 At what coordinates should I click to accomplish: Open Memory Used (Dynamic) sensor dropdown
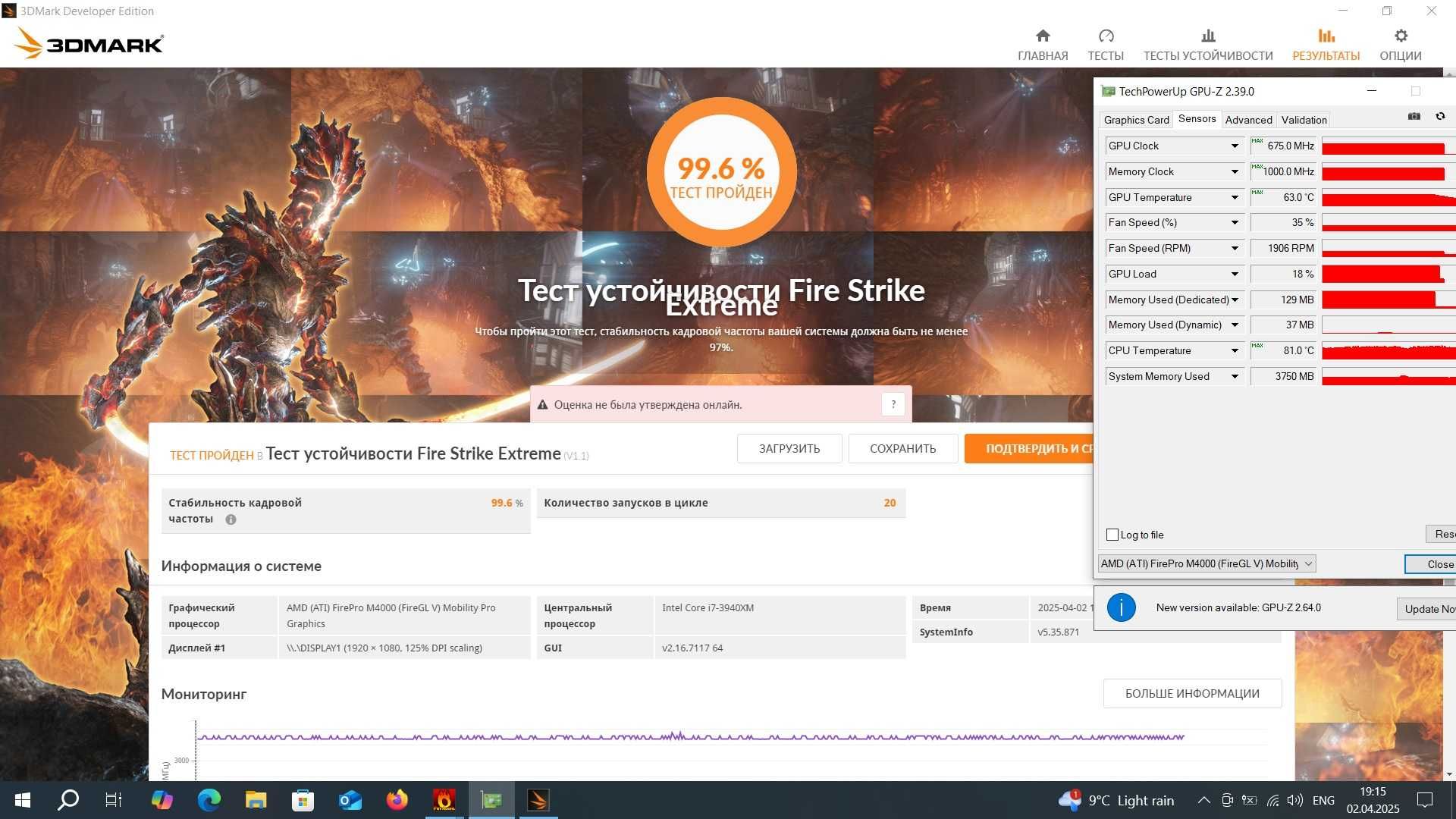click(x=1235, y=325)
